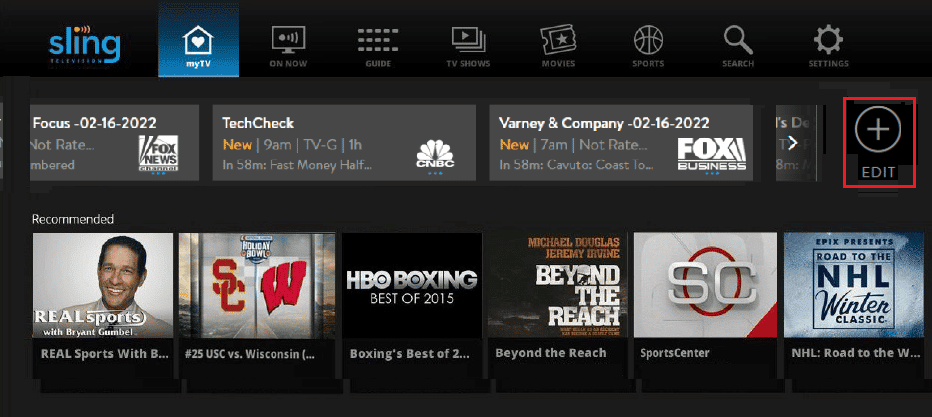Screen dimensions: 932x417
Task: Advance the channel row with right chevron
Action: (792, 143)
